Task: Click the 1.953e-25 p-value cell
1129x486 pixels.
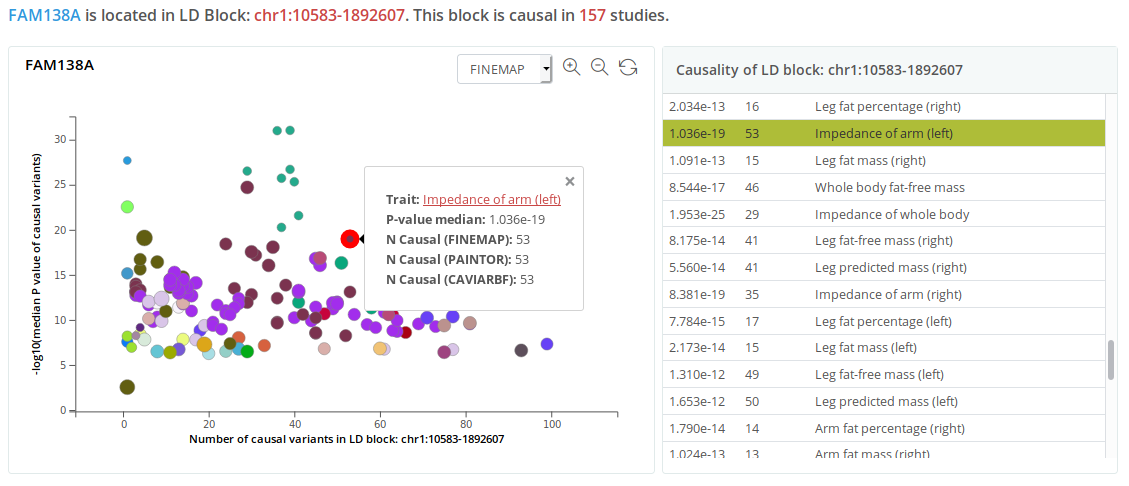Action: pos(696,214)
